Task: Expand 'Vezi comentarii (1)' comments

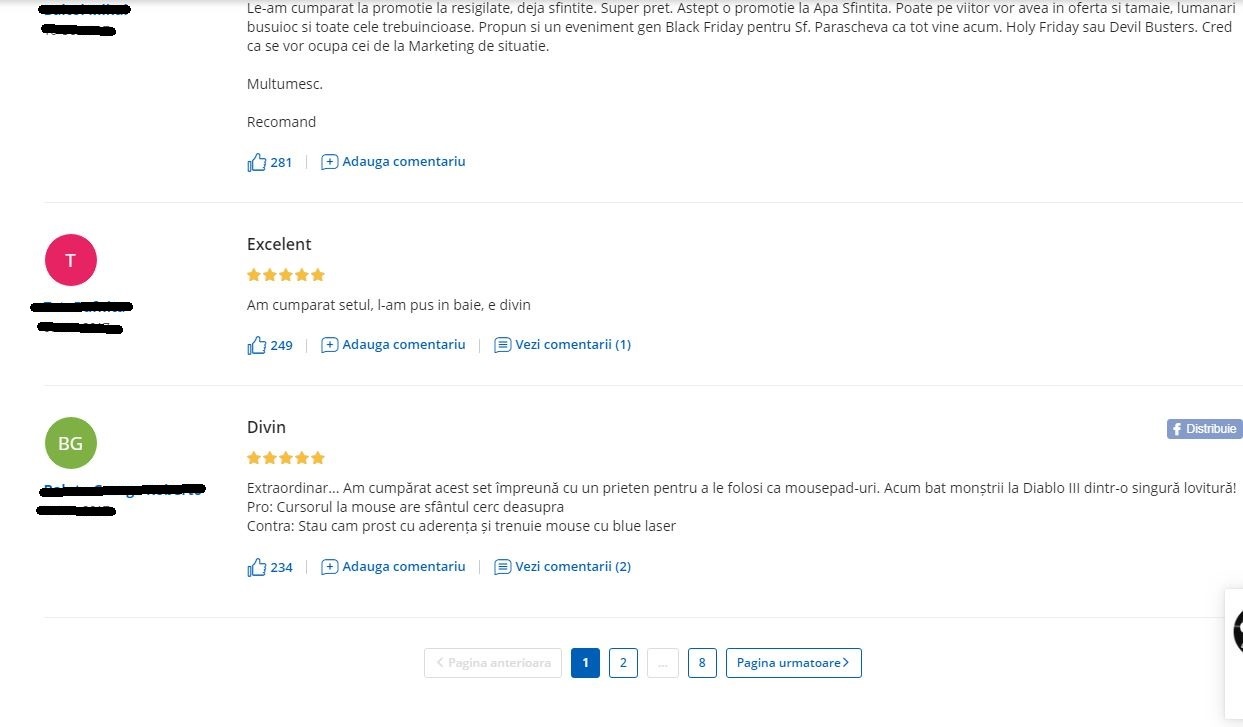Action: coord(572,345)
